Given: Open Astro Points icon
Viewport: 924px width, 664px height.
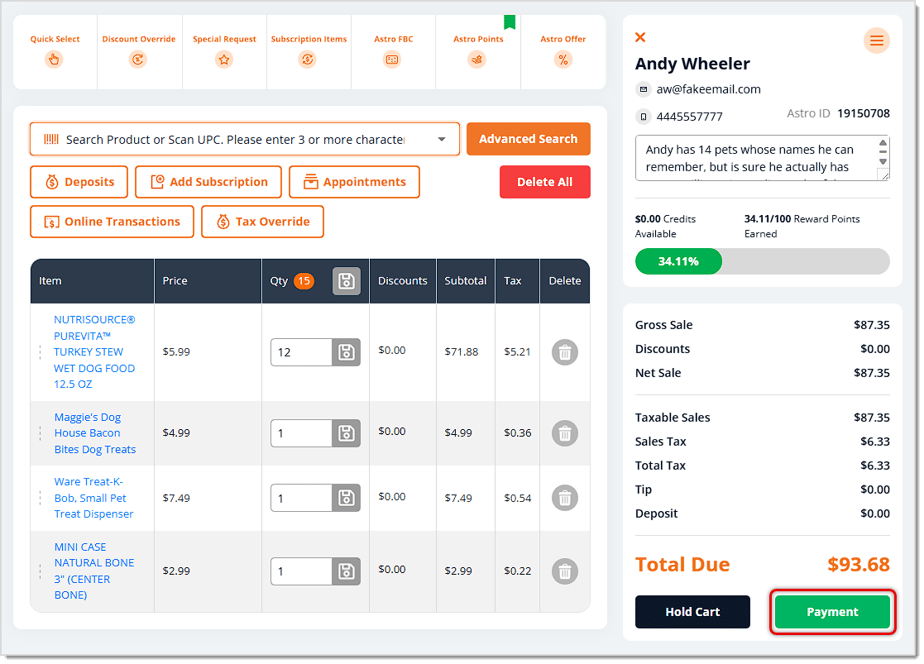Looking at the screenshot, I should coord(477,60).
